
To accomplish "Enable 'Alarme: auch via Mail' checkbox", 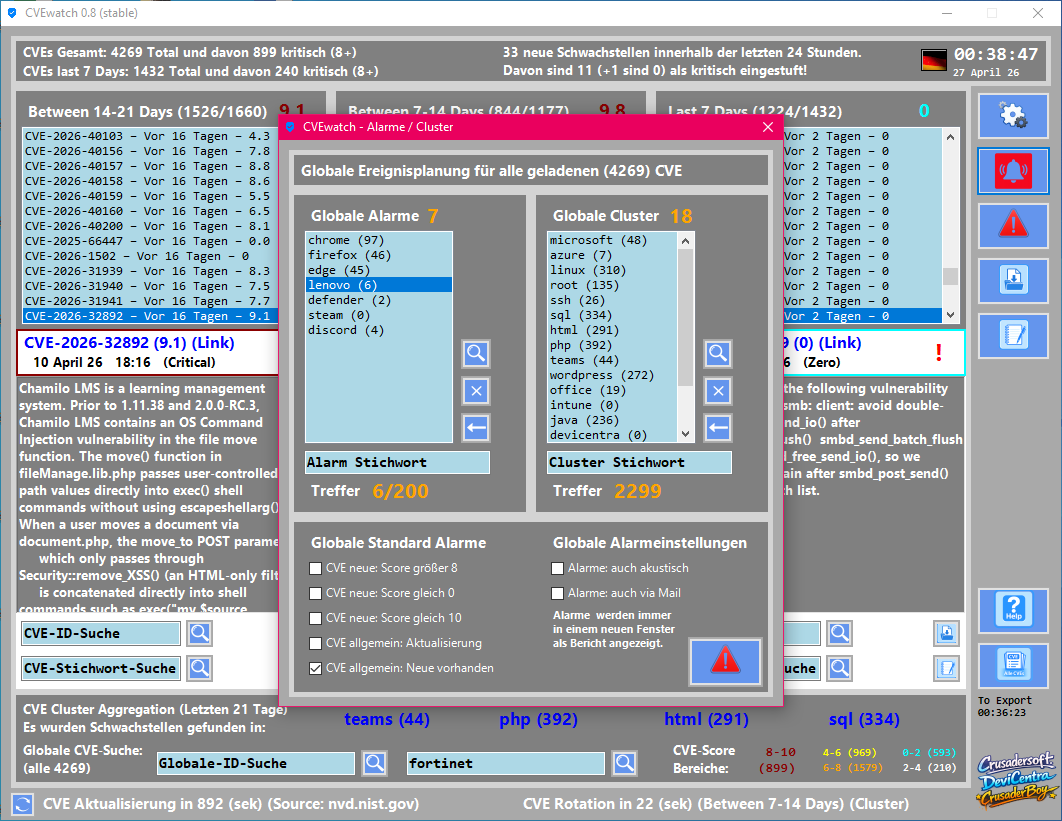I will click(557, 593).
